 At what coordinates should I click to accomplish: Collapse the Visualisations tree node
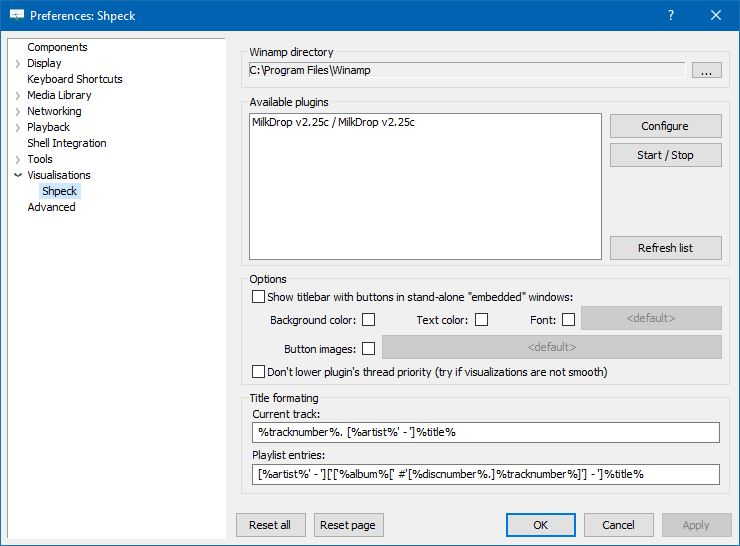pos(18,176)
